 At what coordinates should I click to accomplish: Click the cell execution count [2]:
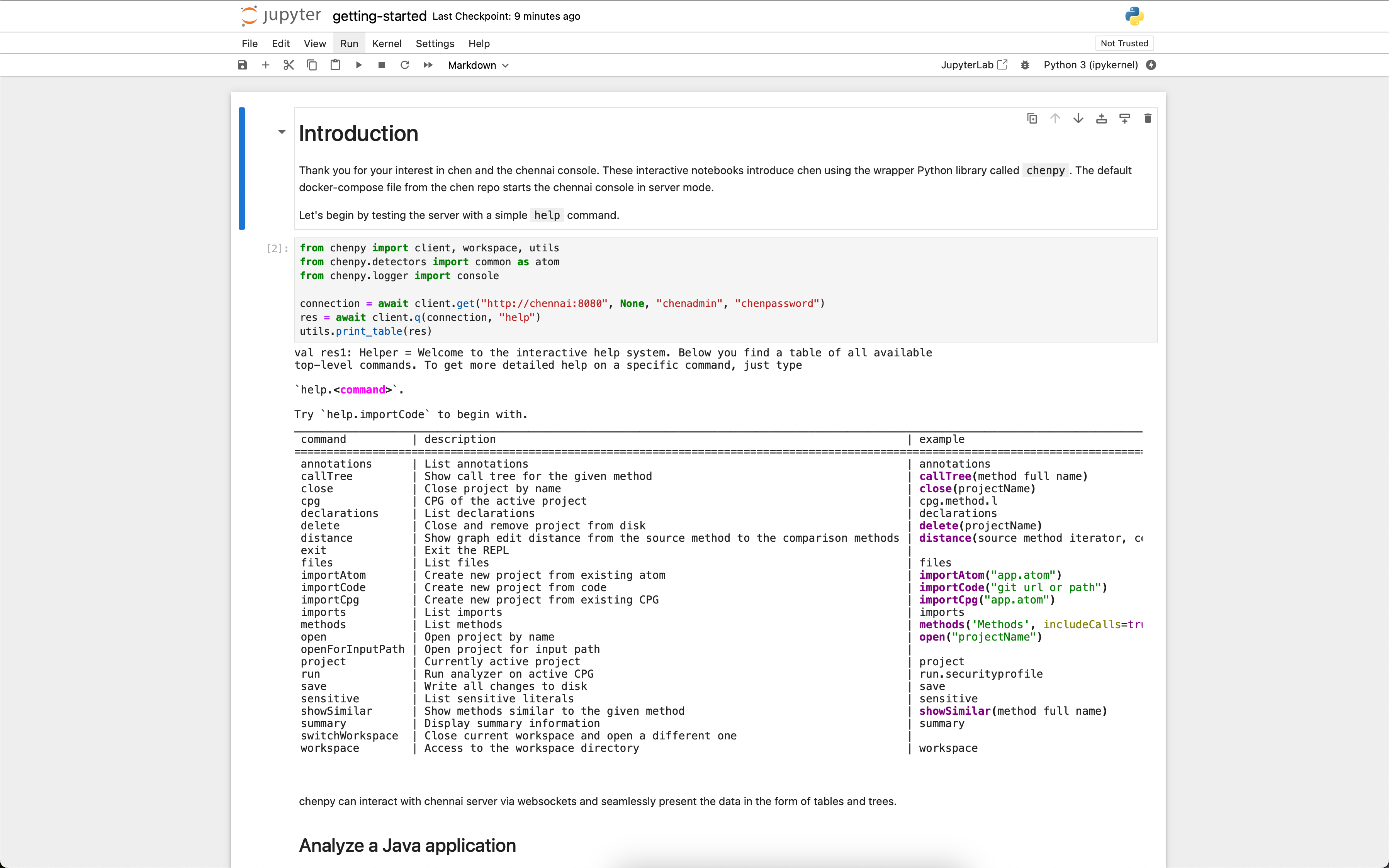(277, 248)
